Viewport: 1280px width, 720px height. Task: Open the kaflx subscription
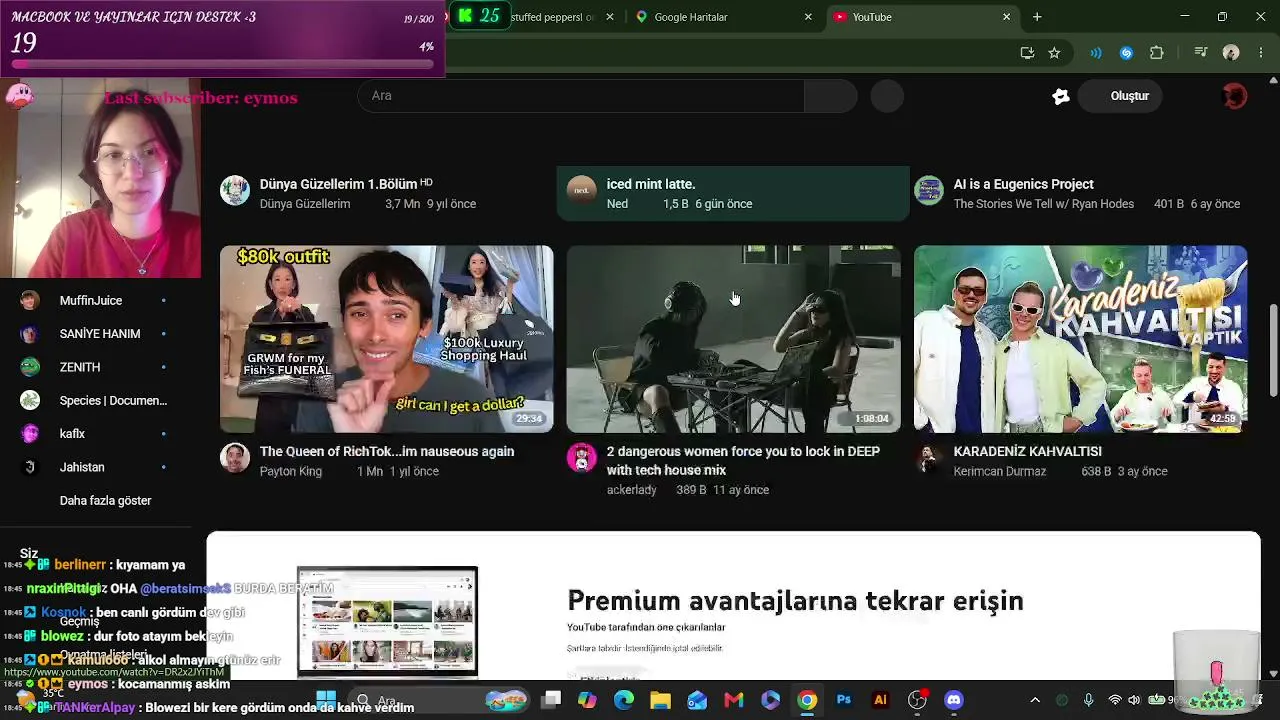tap(96, 434)
